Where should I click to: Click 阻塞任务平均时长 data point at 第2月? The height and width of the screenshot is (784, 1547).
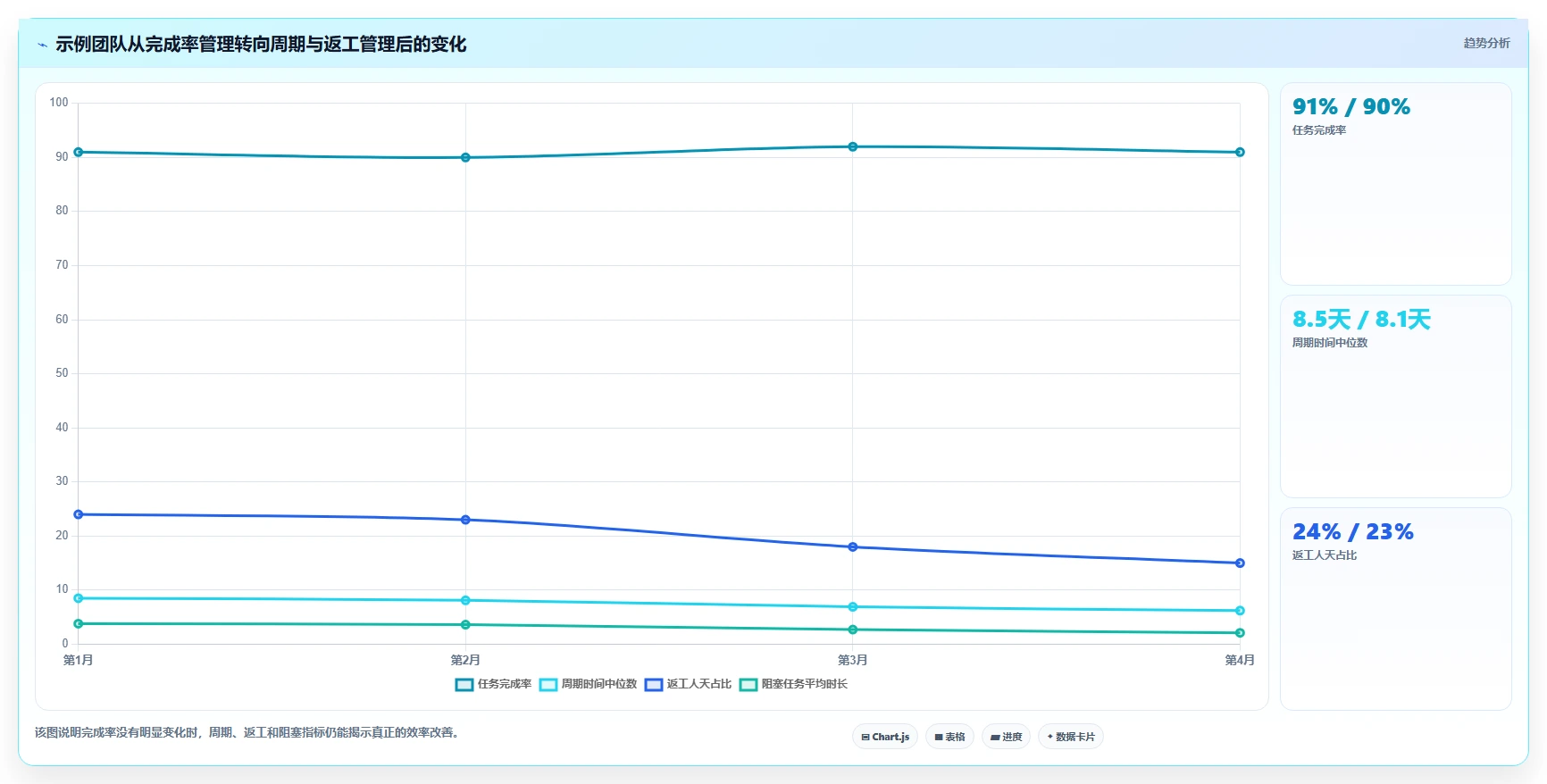pos(465,624)
